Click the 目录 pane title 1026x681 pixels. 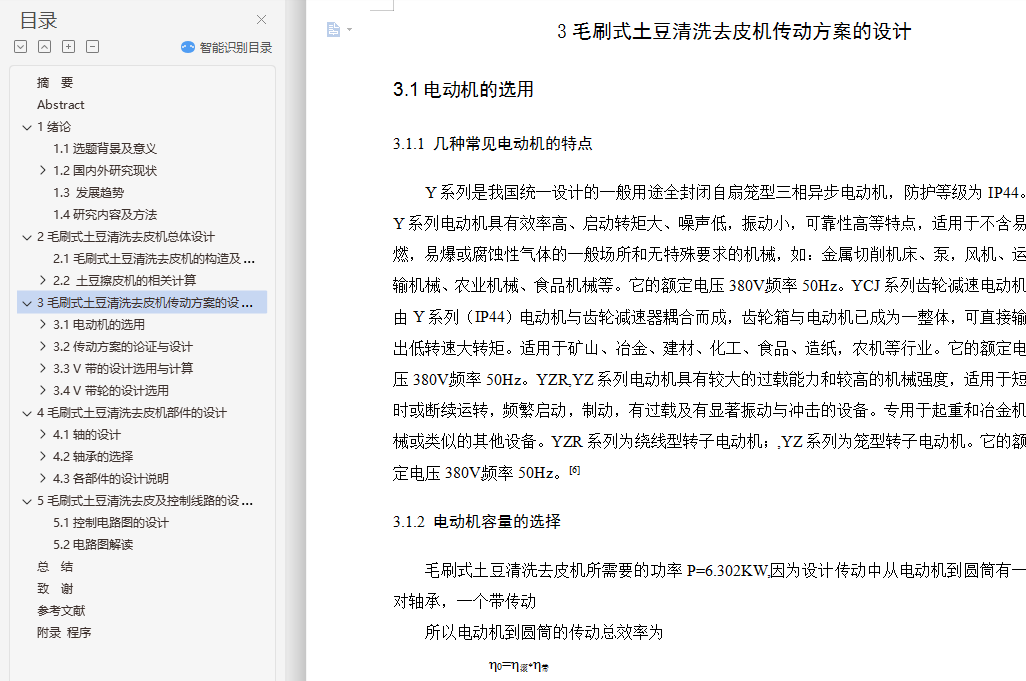pos(38,20)
